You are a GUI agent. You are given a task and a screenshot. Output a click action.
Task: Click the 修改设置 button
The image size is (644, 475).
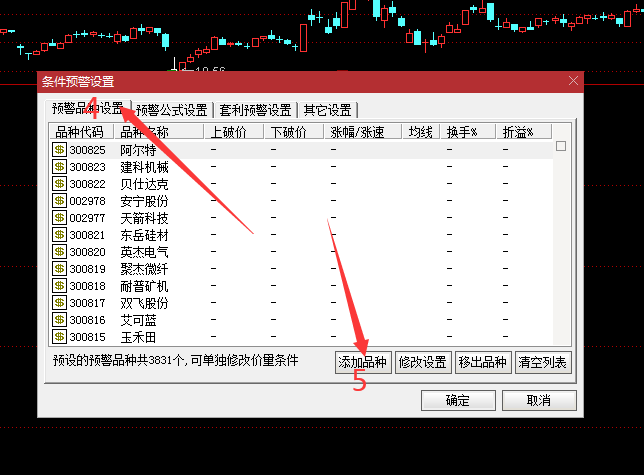pos(422,363)
